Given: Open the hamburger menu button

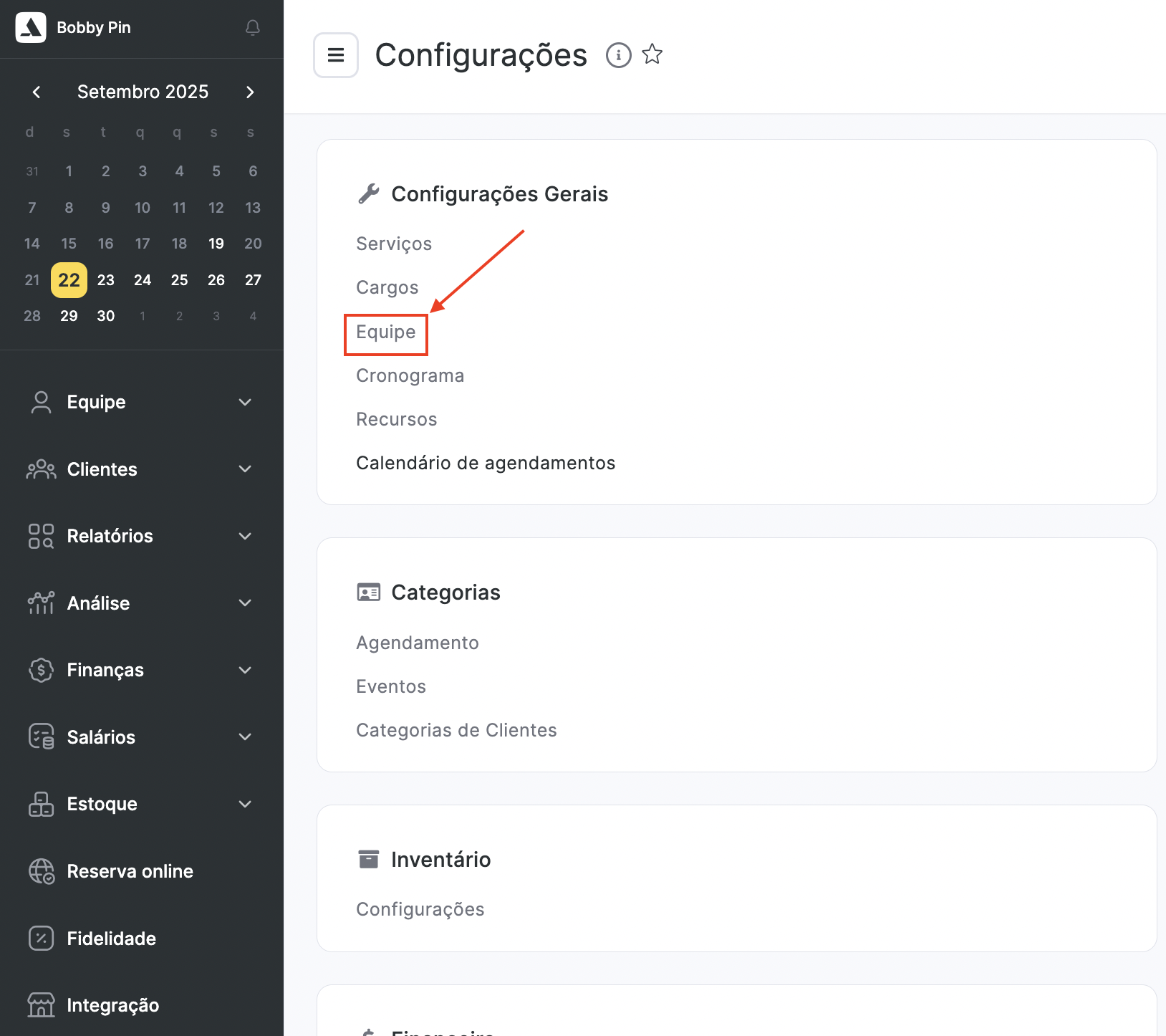Looking at the screenshot, I should [336, 55].
